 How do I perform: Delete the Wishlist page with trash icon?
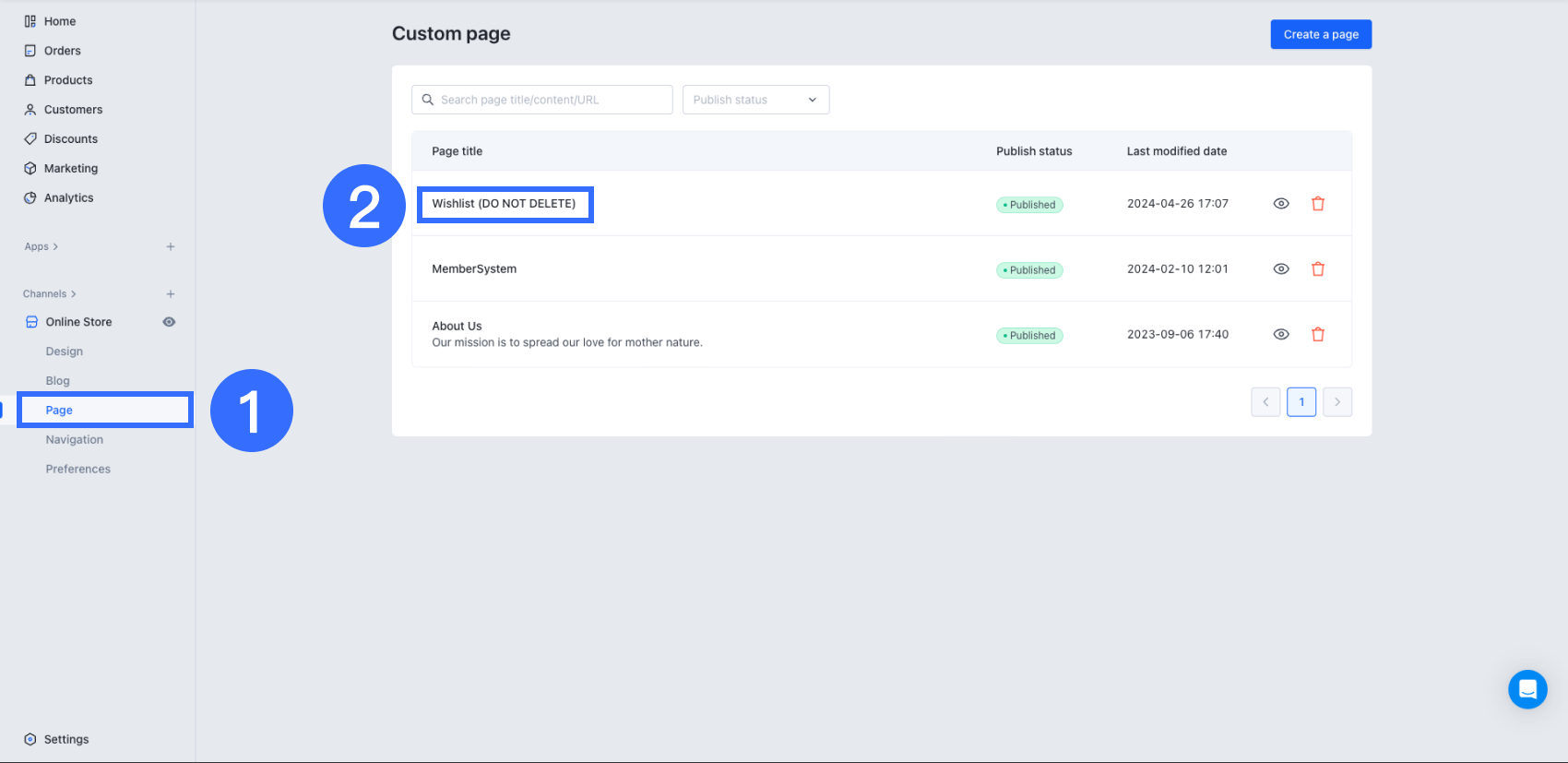[1318, 204]
